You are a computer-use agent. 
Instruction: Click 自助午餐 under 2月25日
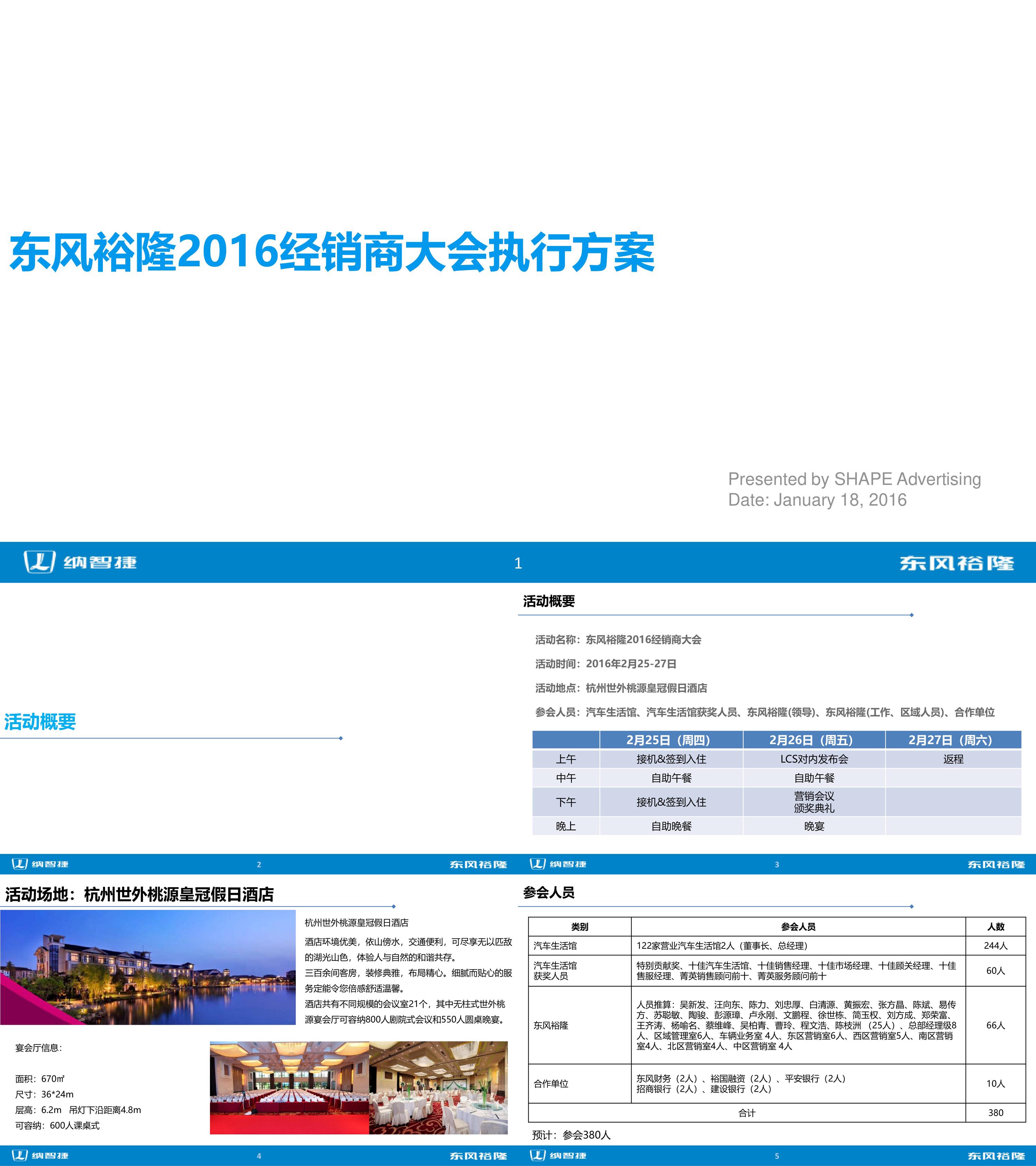671,777
